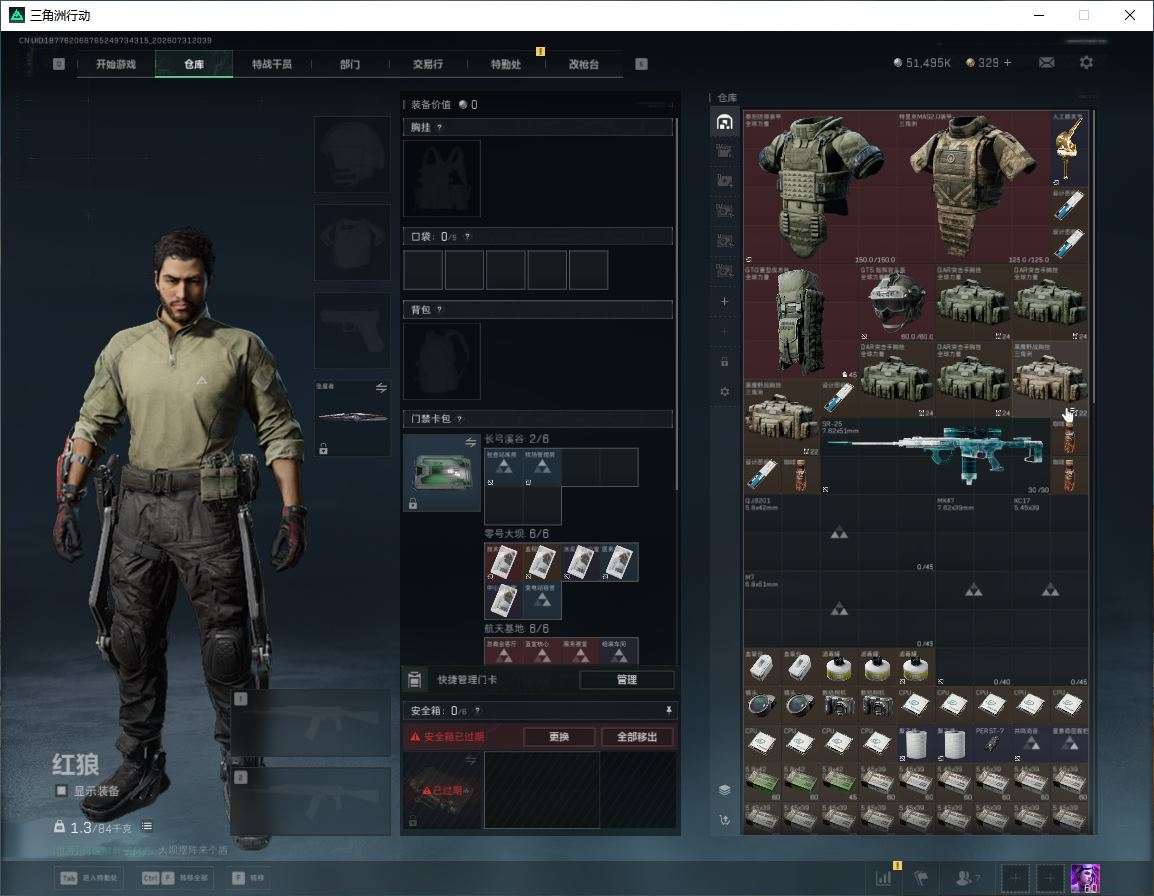1154x896 pixels.
Task: Click the Q key icon left of tabs
Action: coord(59,64)
